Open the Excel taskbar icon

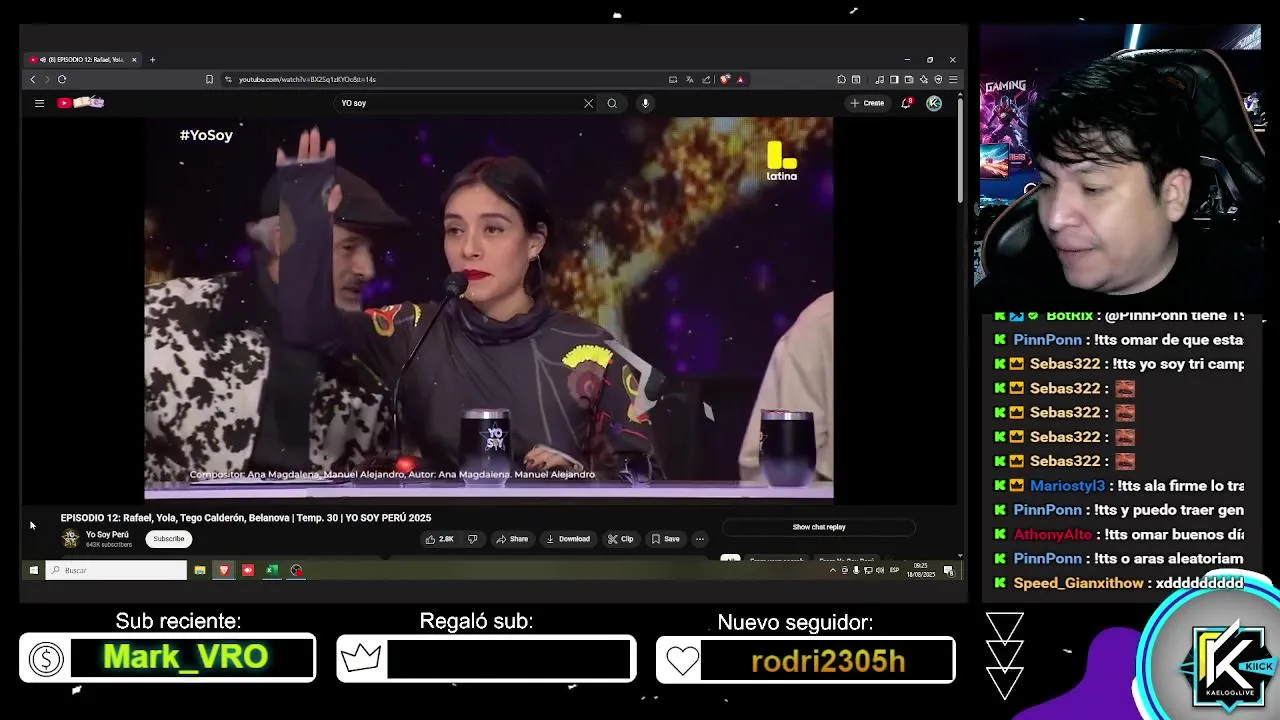(x=272, y=570)
